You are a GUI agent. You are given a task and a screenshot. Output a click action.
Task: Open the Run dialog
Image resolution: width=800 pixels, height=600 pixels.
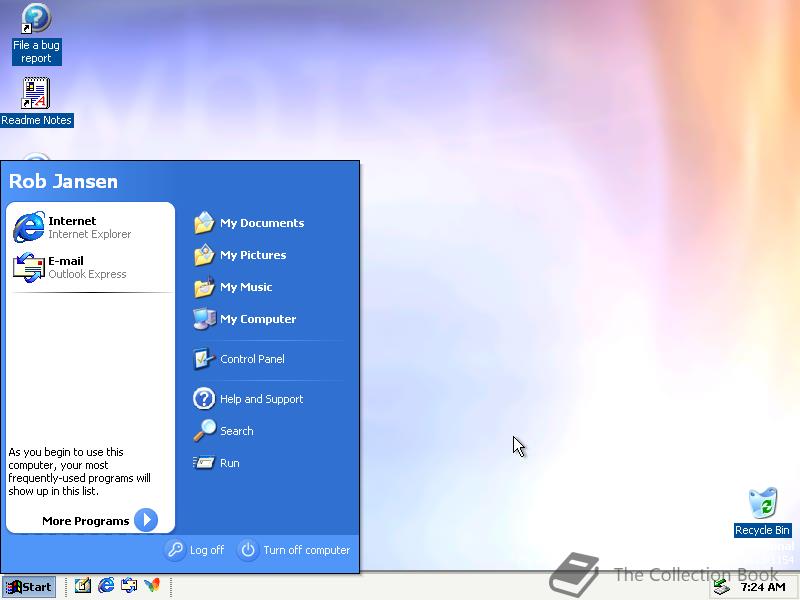point(216,463)
